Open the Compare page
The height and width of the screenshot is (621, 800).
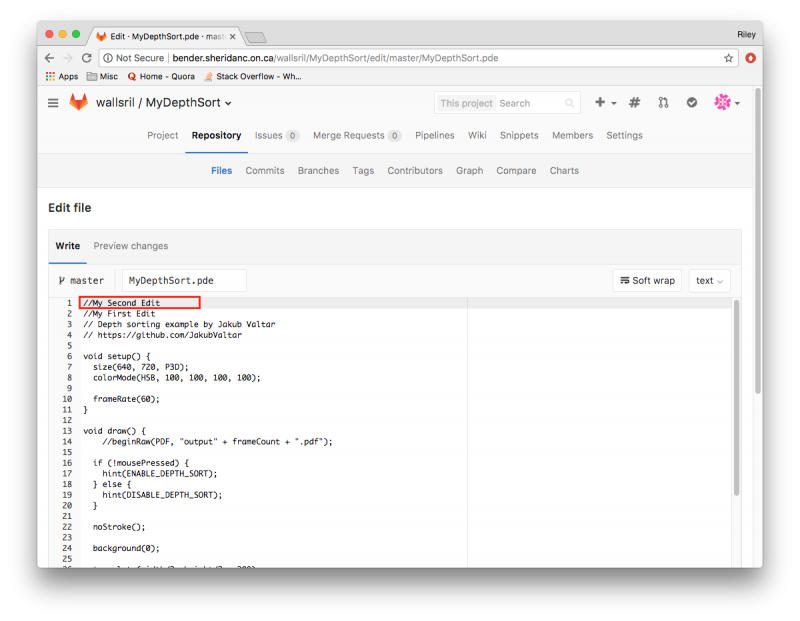[516, 170]
